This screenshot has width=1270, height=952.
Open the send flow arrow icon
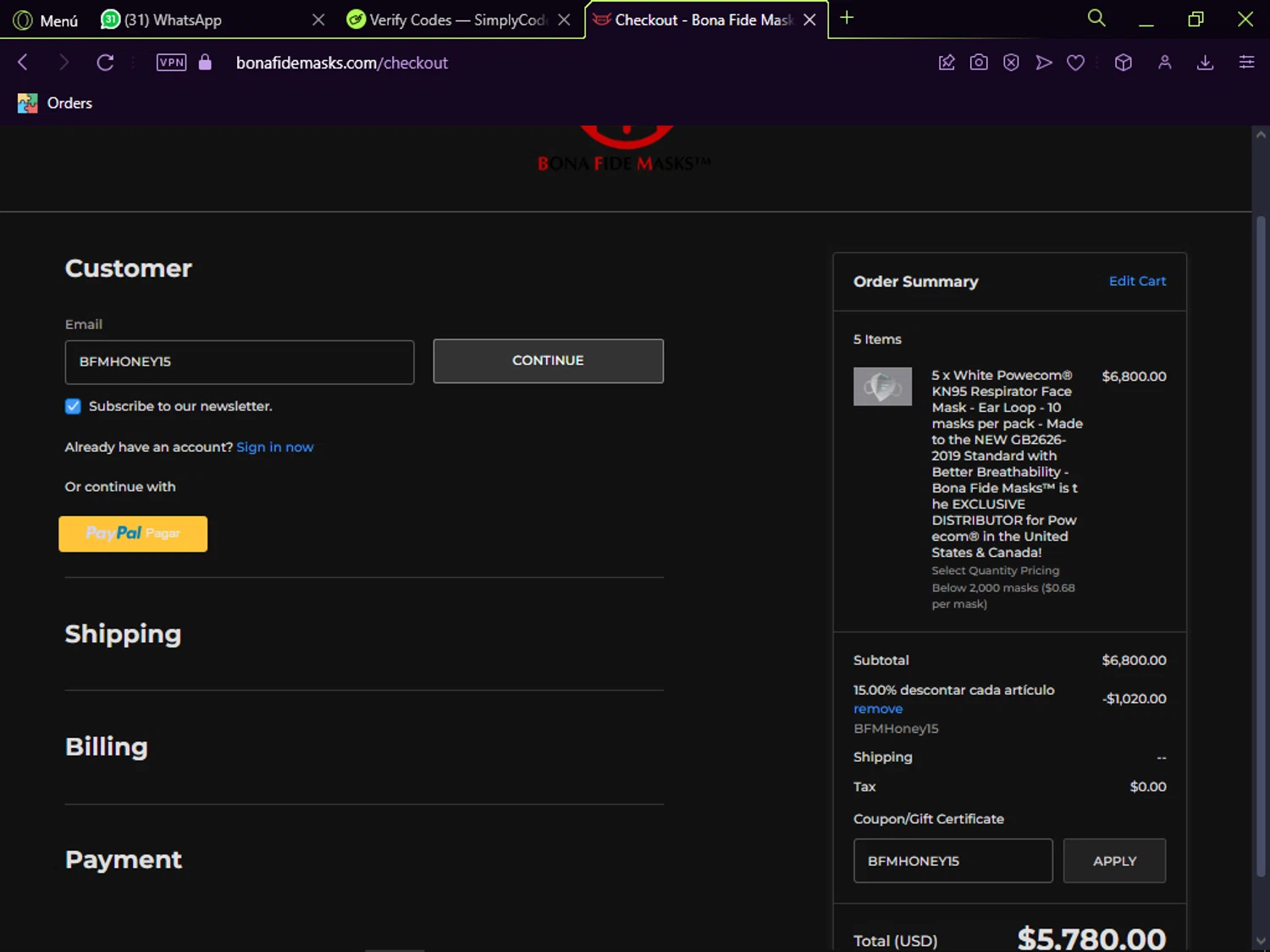tap(1044, 62)
